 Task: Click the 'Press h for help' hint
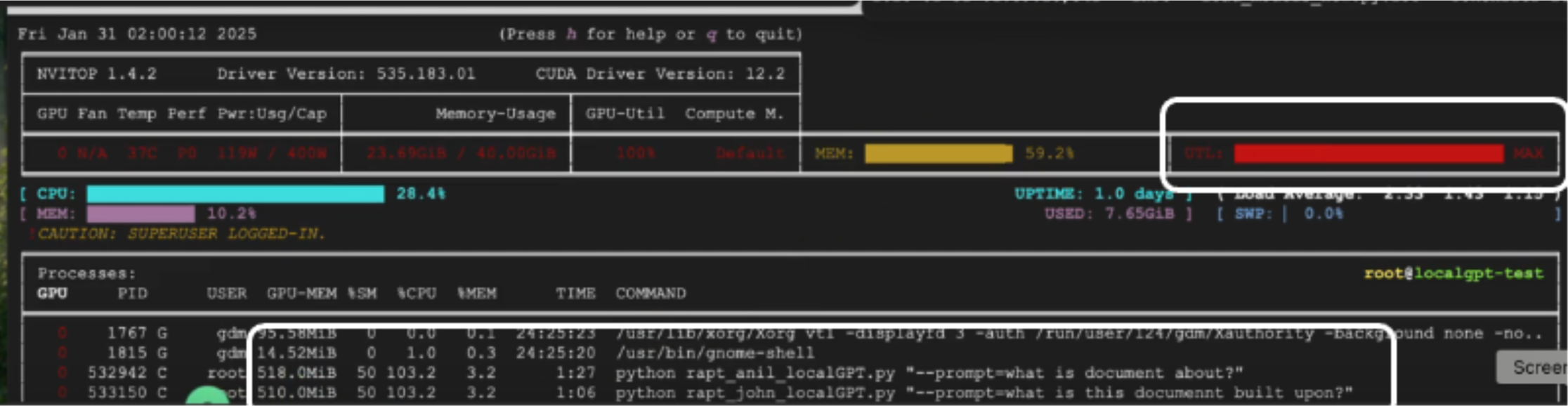click(x=597, y=34)
